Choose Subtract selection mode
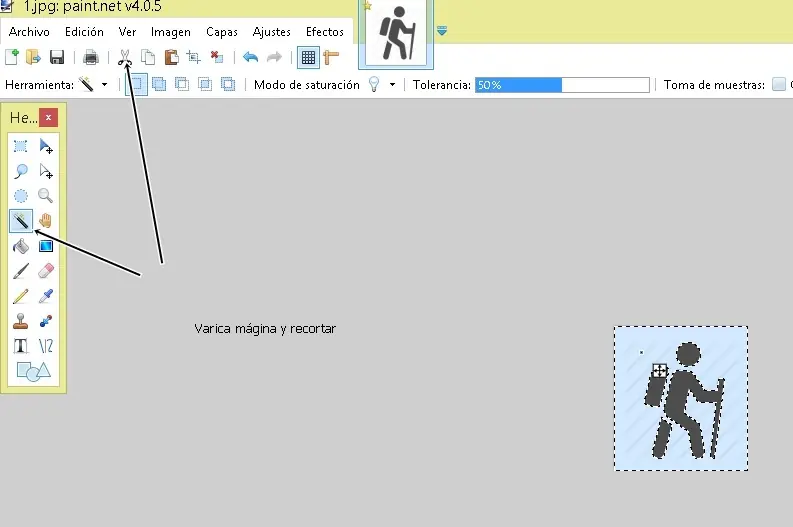The width and height of the screenshot is (793, 527). (182, 84)
